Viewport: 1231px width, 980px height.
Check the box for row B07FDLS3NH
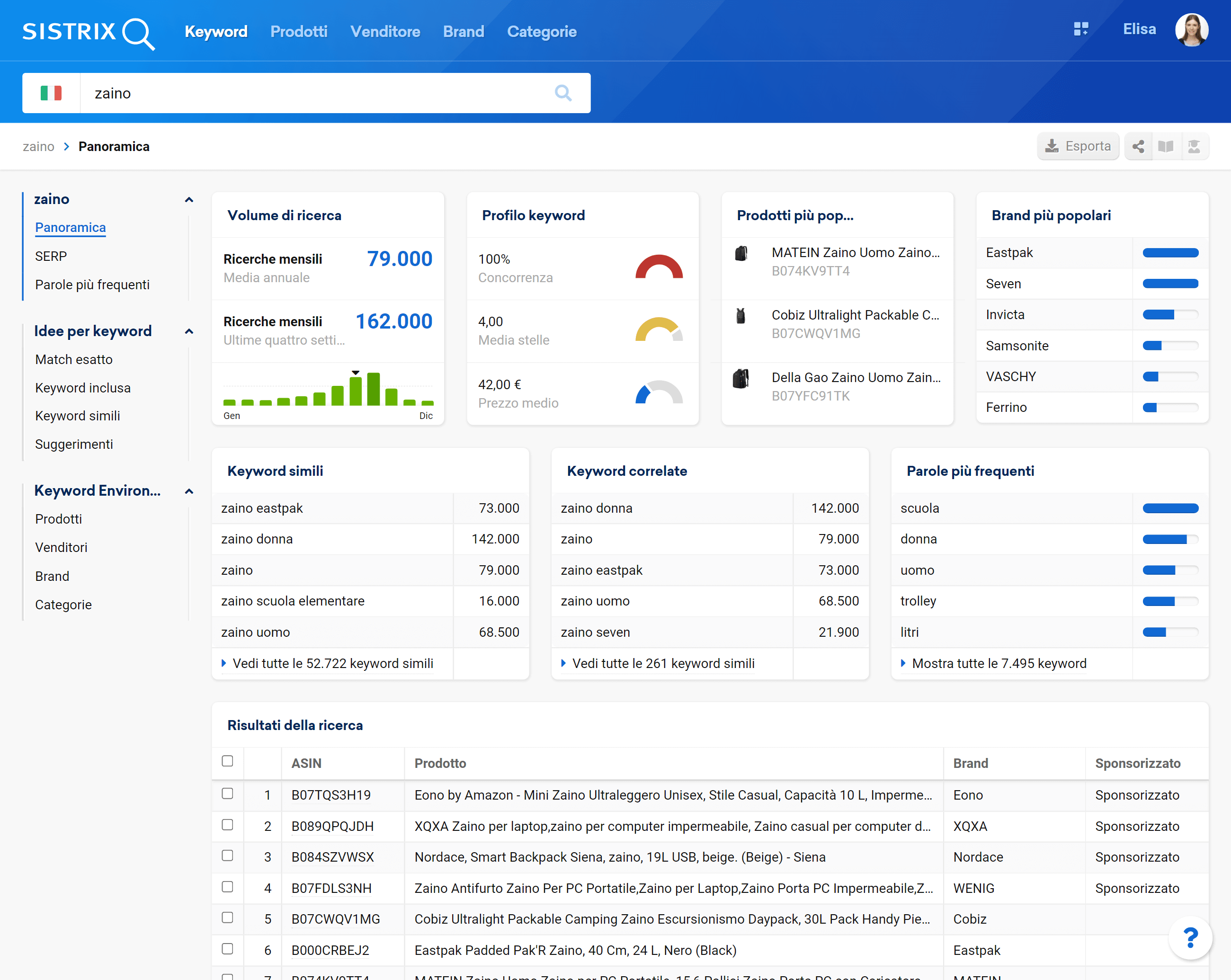227,887
